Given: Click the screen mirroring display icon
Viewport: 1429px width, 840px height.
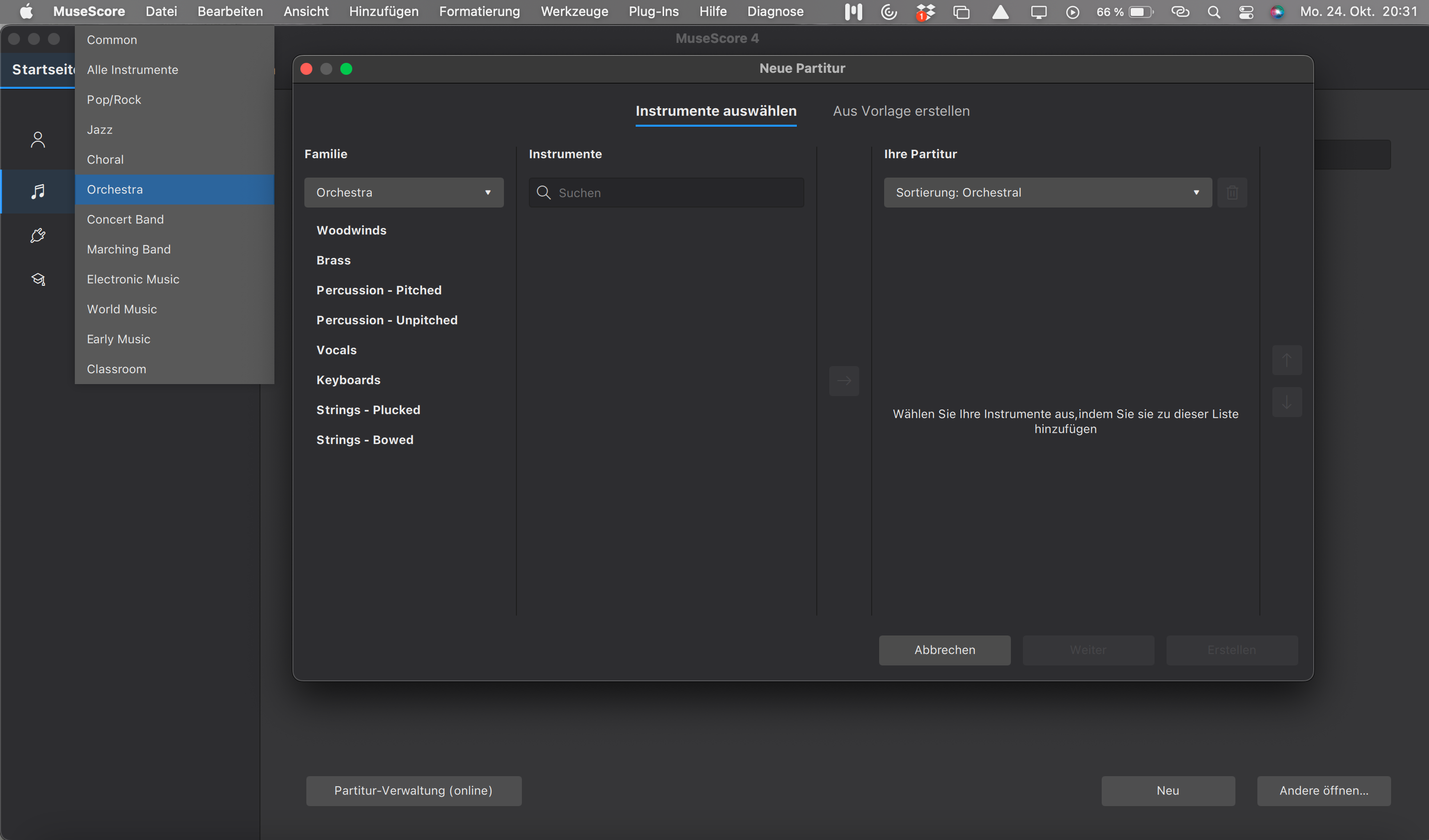Looking at the screenshot, I should click(1038, 11).
